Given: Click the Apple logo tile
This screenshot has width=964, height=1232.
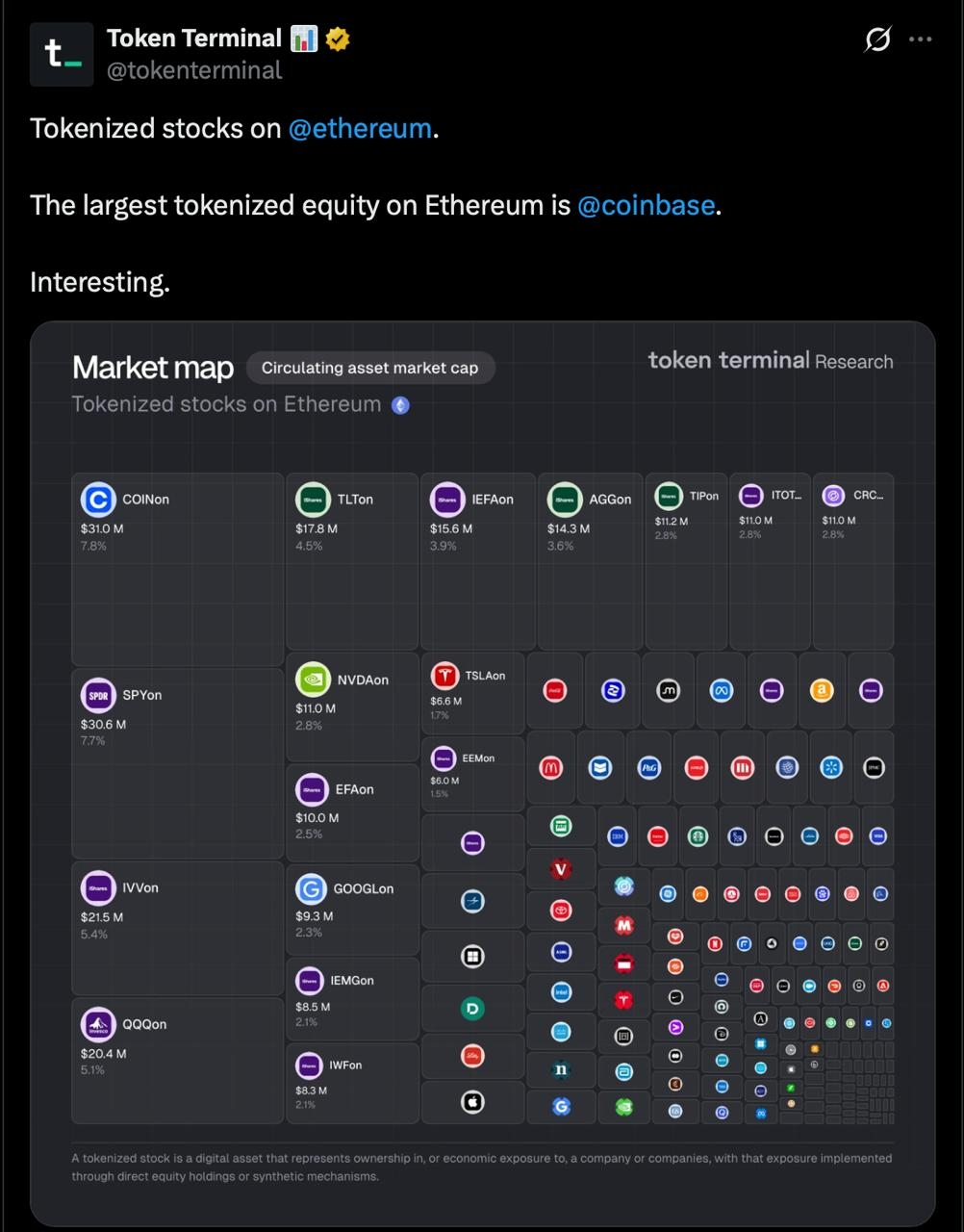Looking at the screenshot, I should coord(472,1102).
